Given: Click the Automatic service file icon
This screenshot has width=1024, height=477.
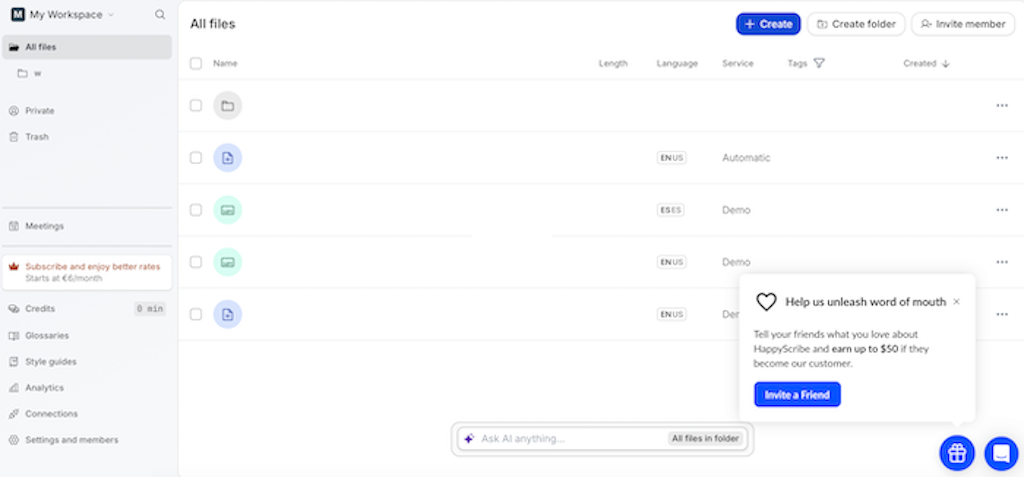Looking at the screenshot, I should 227,158.
